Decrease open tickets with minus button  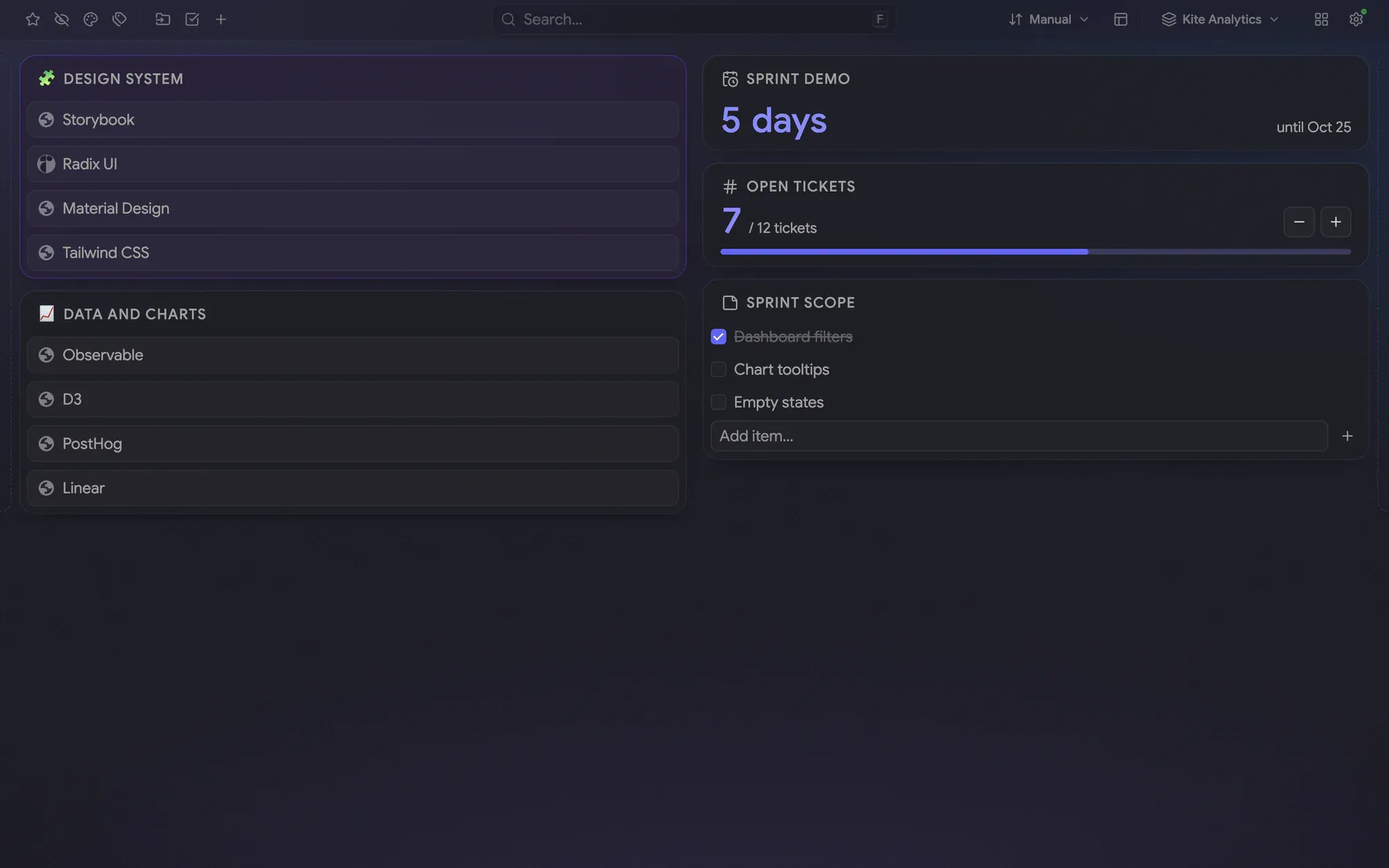pyautogui.click(x=1299, y=222)
